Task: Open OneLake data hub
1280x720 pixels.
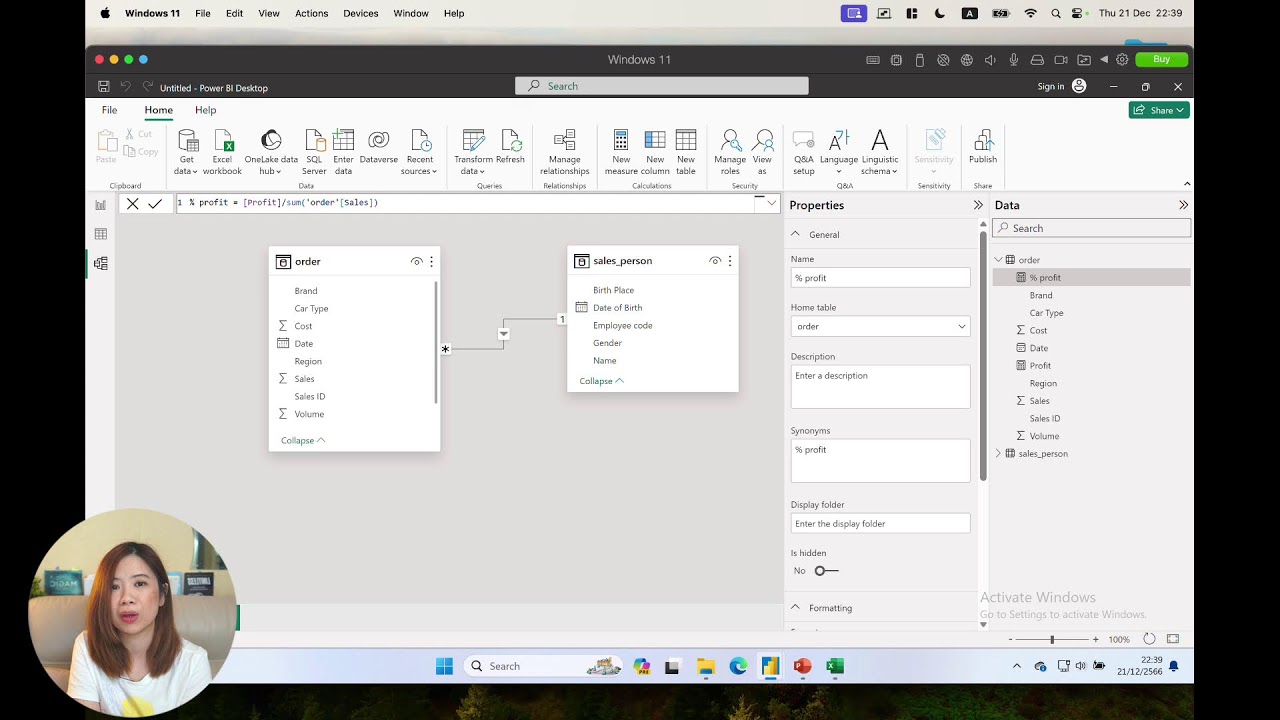Action: pos(271,152)
